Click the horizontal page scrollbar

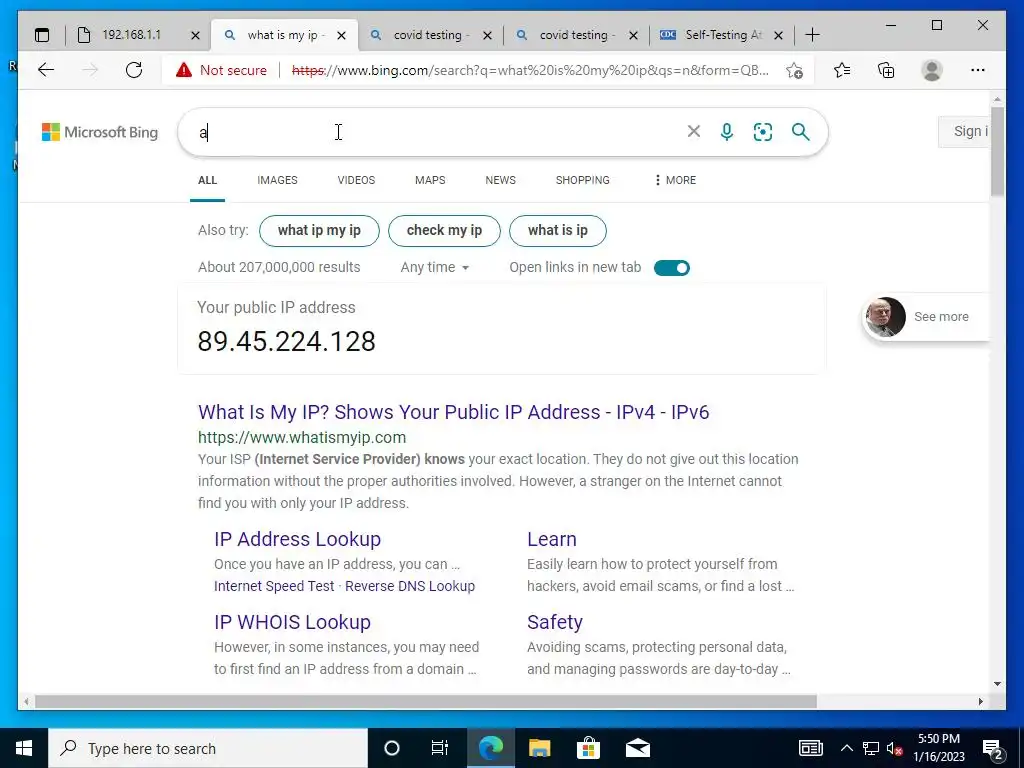pos(426,701)
